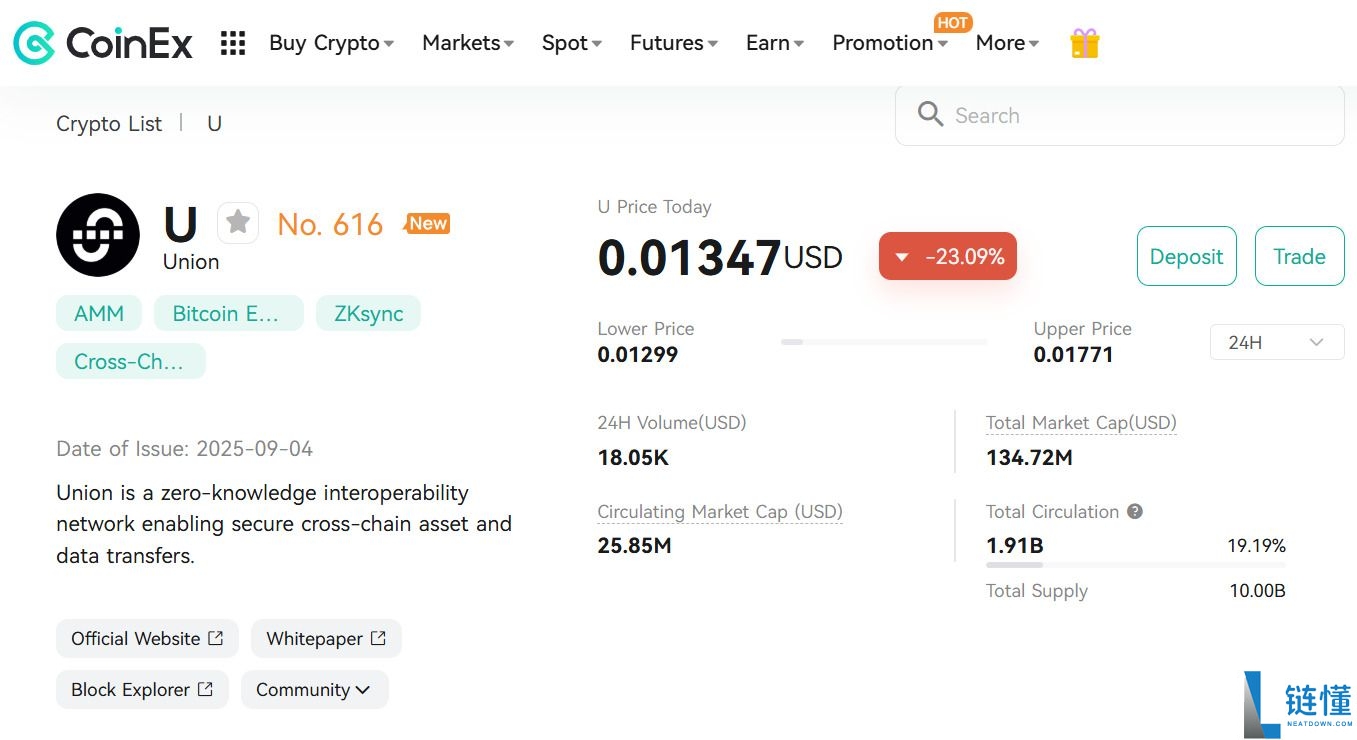Viewport: 1357px width, 740px height.
Task: Open the Futures menu
Action: click(x=674, y=43)
